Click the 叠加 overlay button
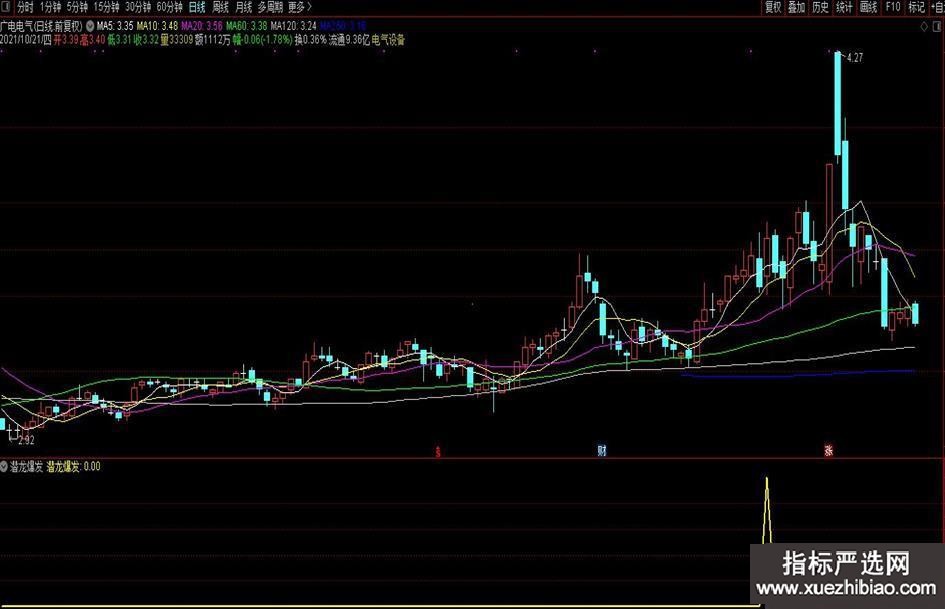 pos(797,7)
